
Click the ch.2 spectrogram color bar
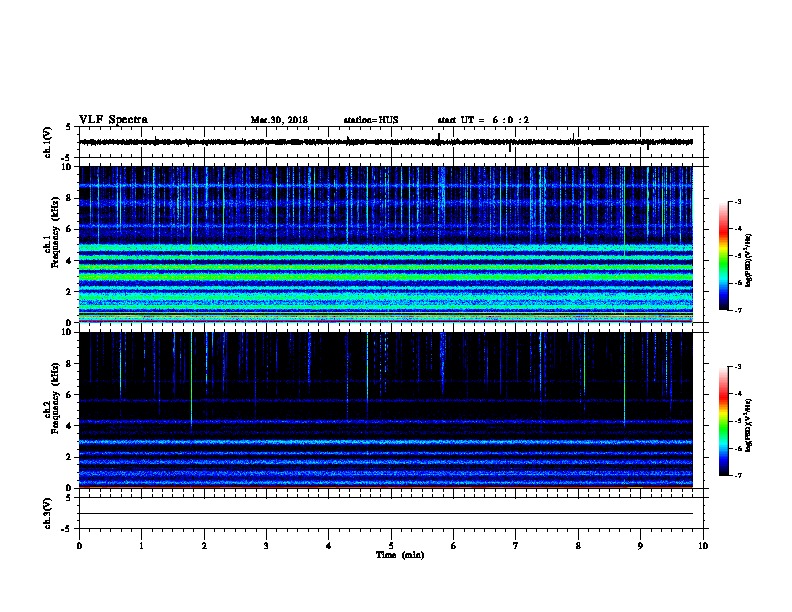click(724, 421)
